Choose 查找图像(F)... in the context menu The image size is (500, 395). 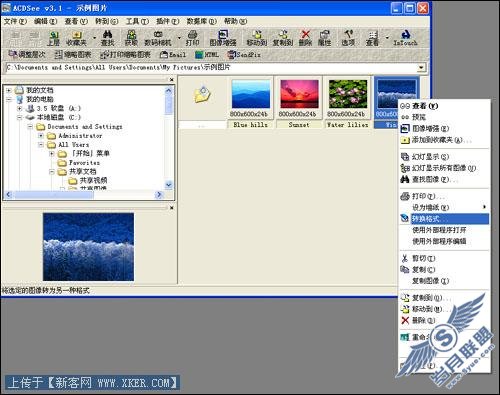point(444,179)
